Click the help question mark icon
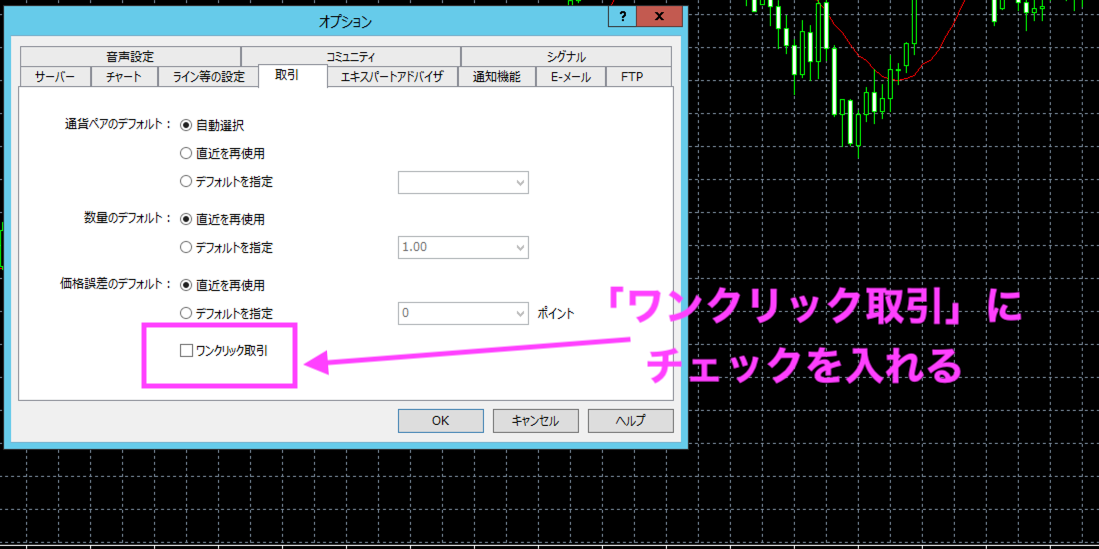Image resolution: width=1099 pixels, height=549 pixels. point(622,18)
